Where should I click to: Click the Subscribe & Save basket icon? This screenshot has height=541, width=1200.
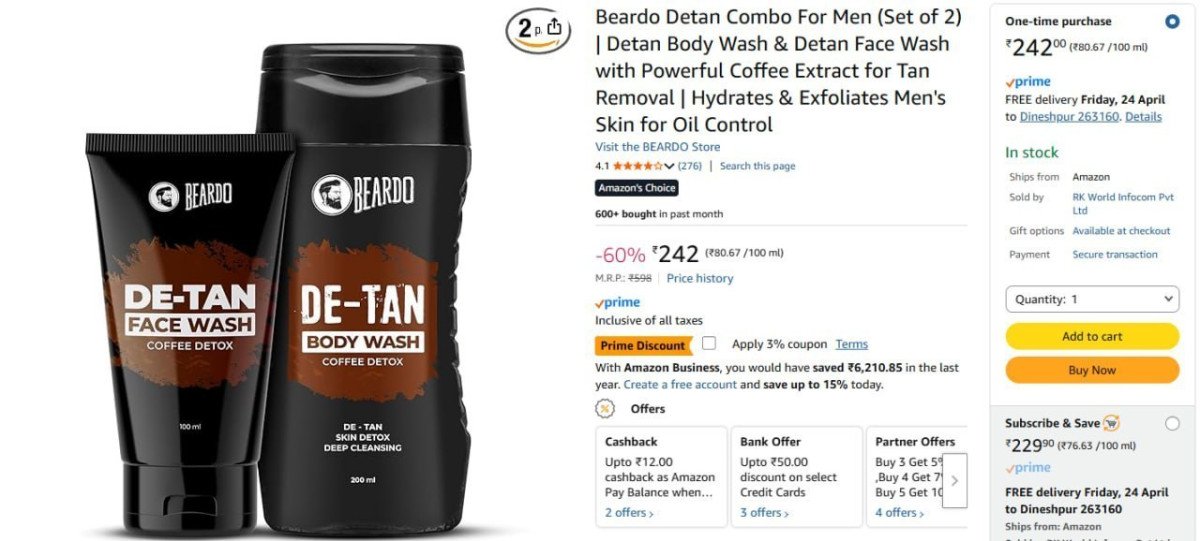pos(1111,423)
